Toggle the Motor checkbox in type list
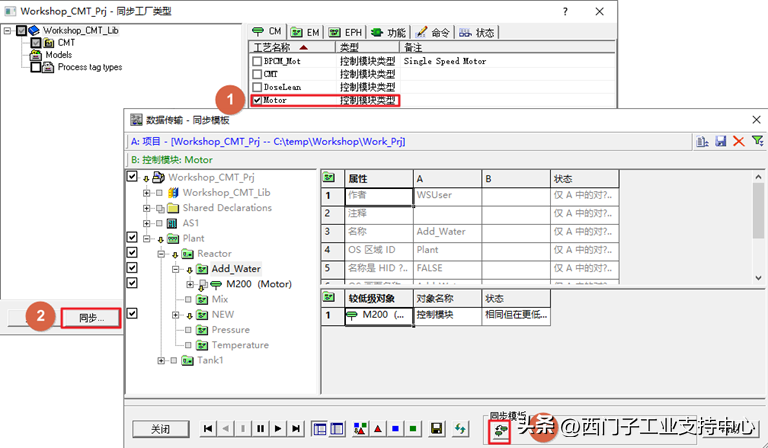 (x=258, y=101)
